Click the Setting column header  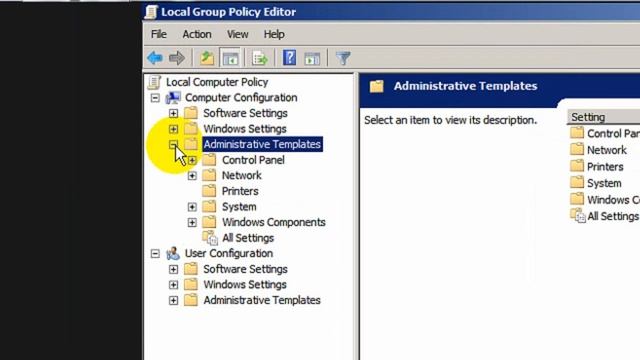(603, 117)
